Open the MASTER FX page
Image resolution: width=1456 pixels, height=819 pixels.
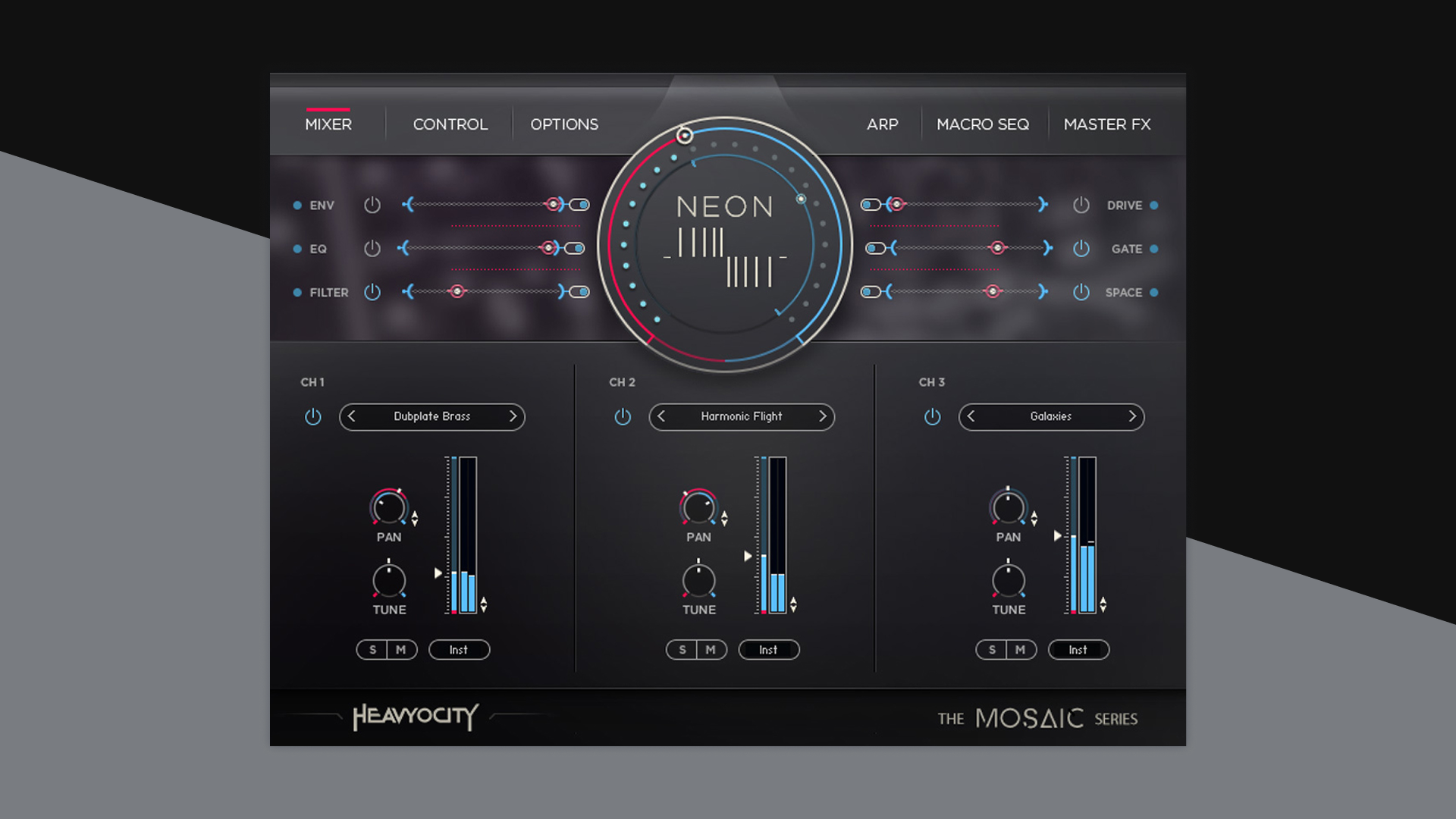[1107, 124]
